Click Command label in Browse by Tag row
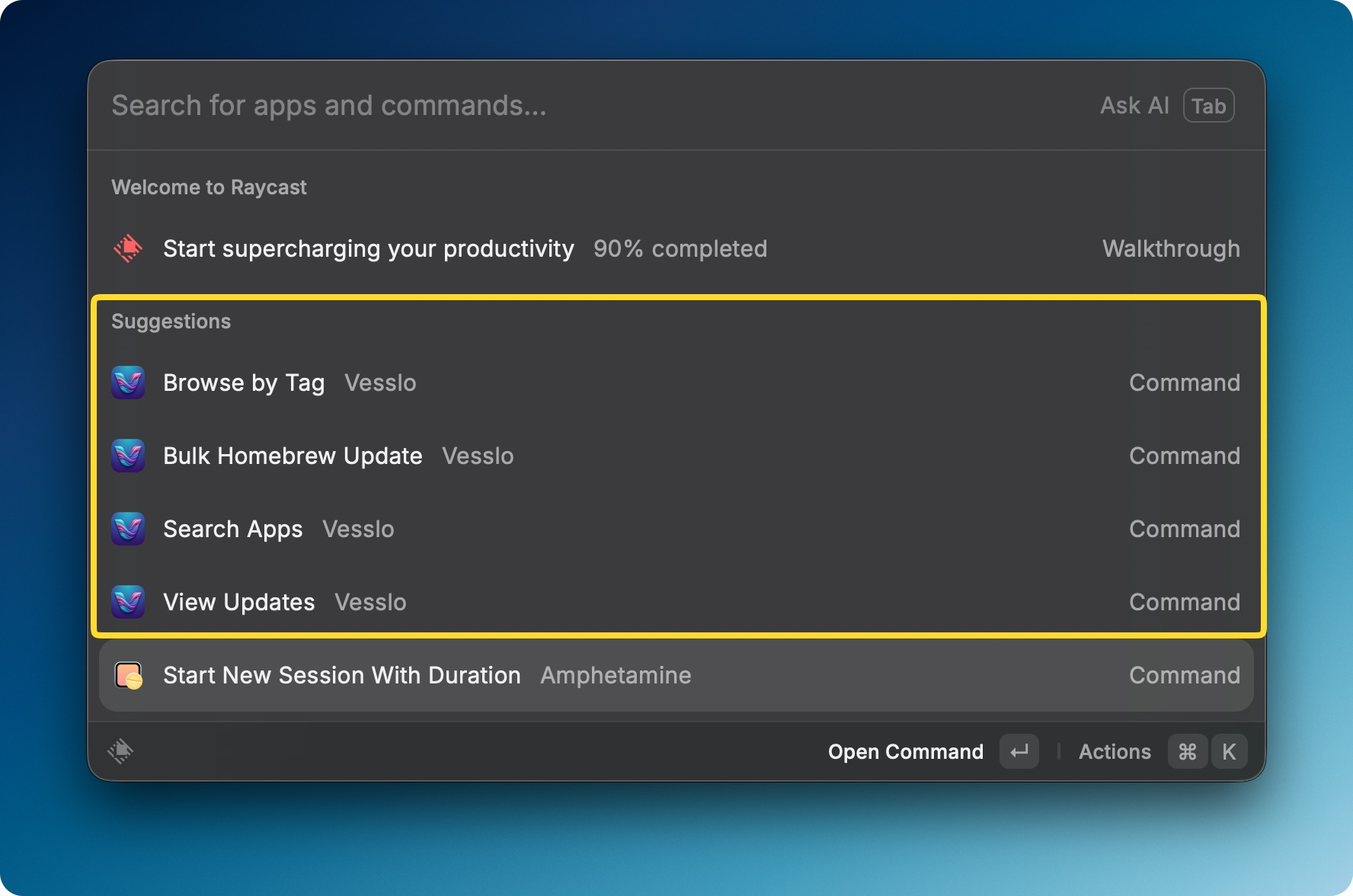Screen dimensions: 1353x896 pyautogui.click(x=1185, y=382)
